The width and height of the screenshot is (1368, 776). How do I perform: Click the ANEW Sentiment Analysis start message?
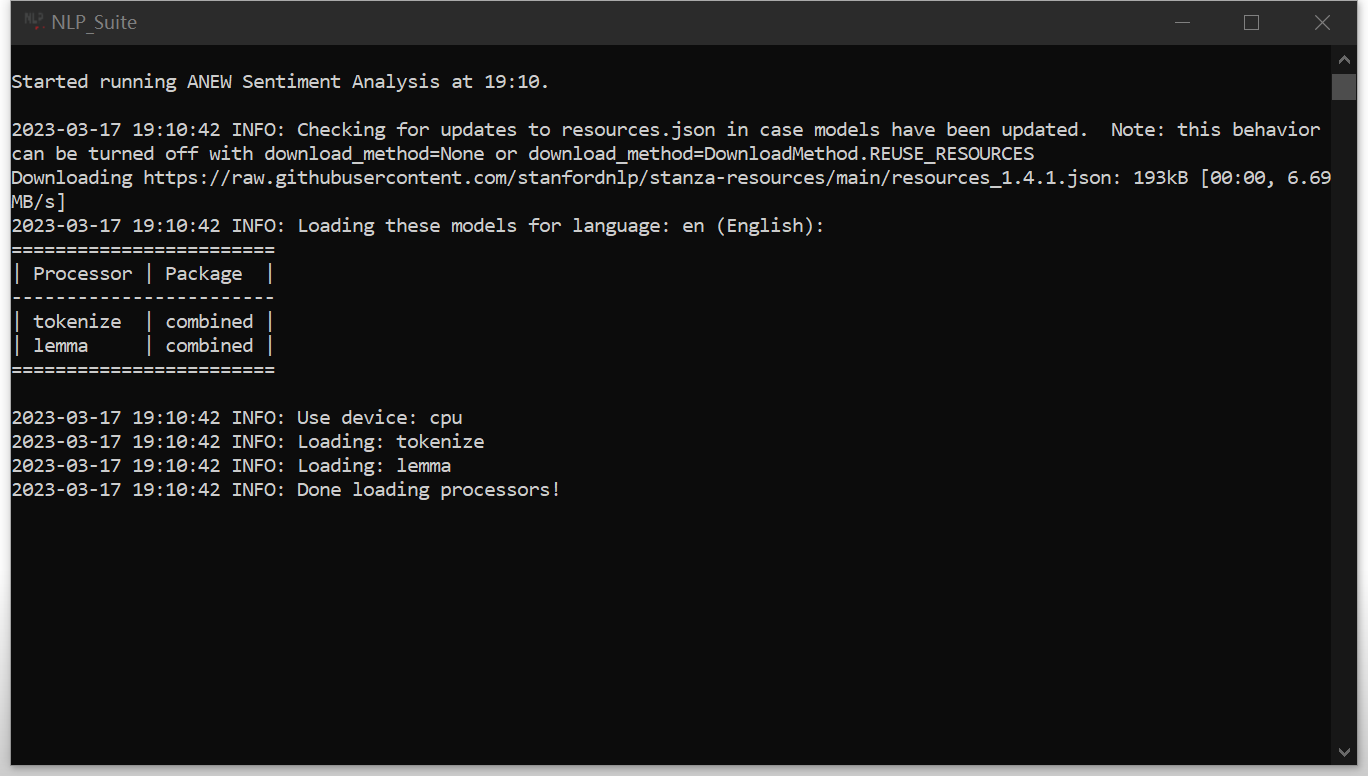click(280, 81)
